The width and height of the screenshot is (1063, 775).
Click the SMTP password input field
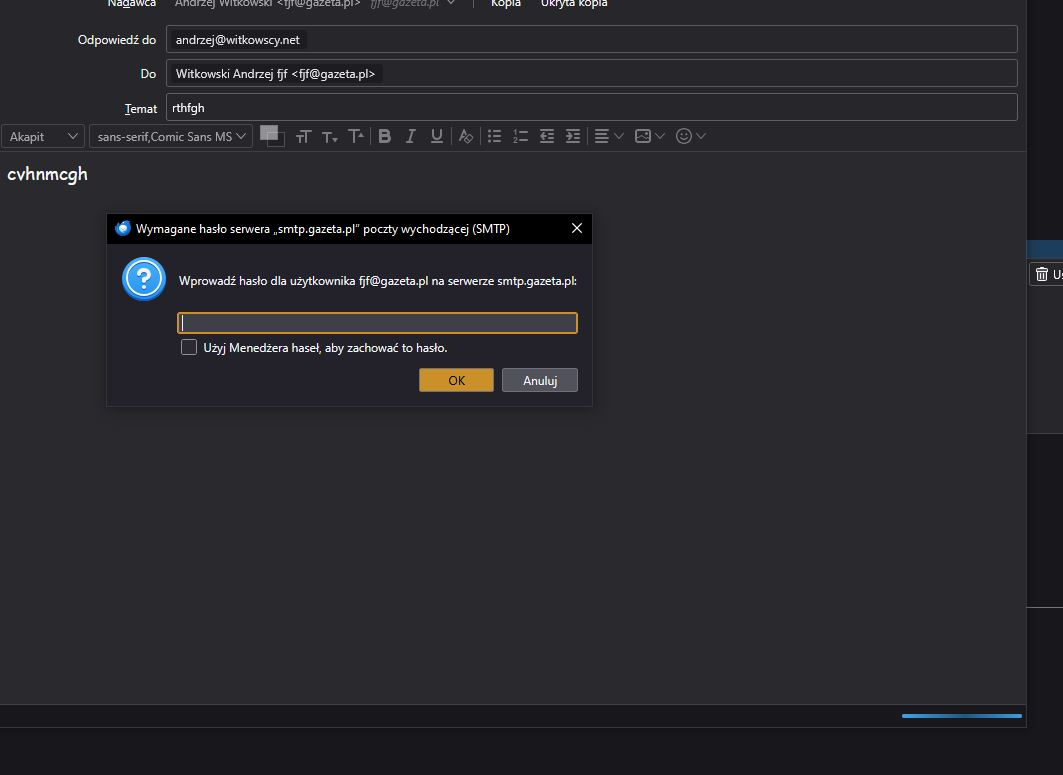click(x=377, y=322)
